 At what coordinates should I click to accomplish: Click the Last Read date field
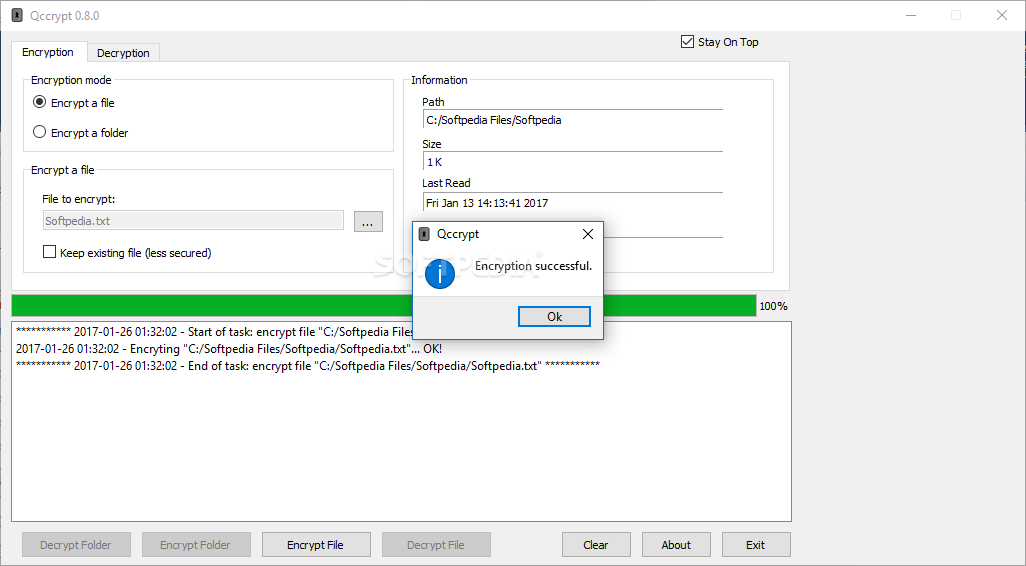[573, 203]
